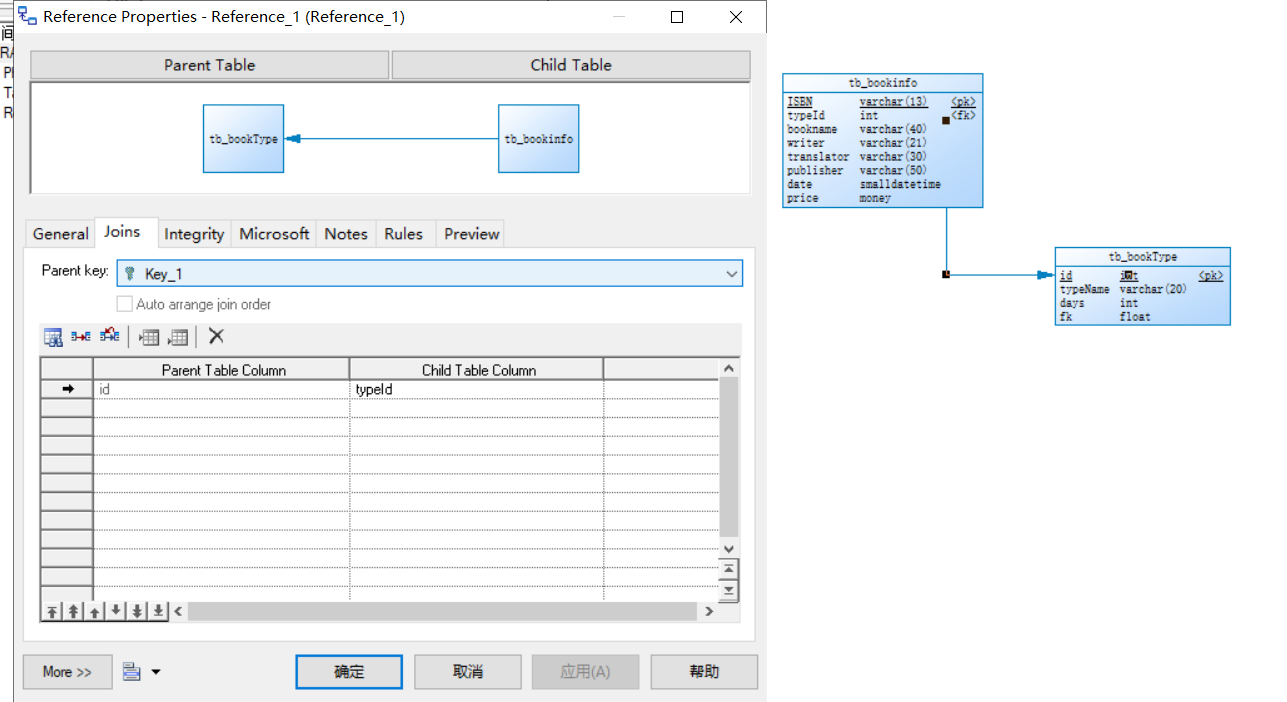The height and width of the screenshot is (702, 1287).
Task: Click the Add a Row icon
Action: click(x=178, y=337)
